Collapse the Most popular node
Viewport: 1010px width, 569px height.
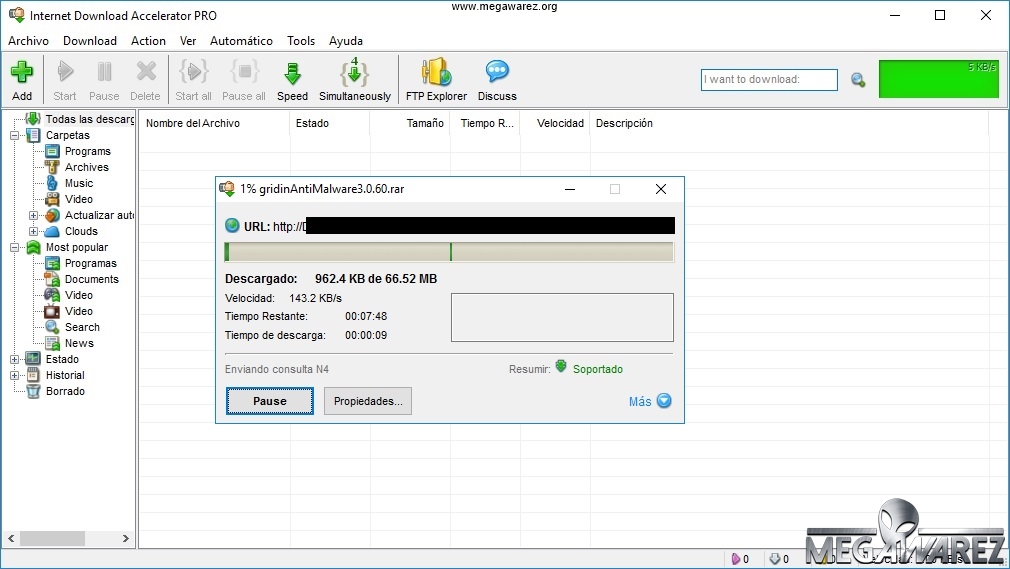pyautogui.click(x=14, y=247)
